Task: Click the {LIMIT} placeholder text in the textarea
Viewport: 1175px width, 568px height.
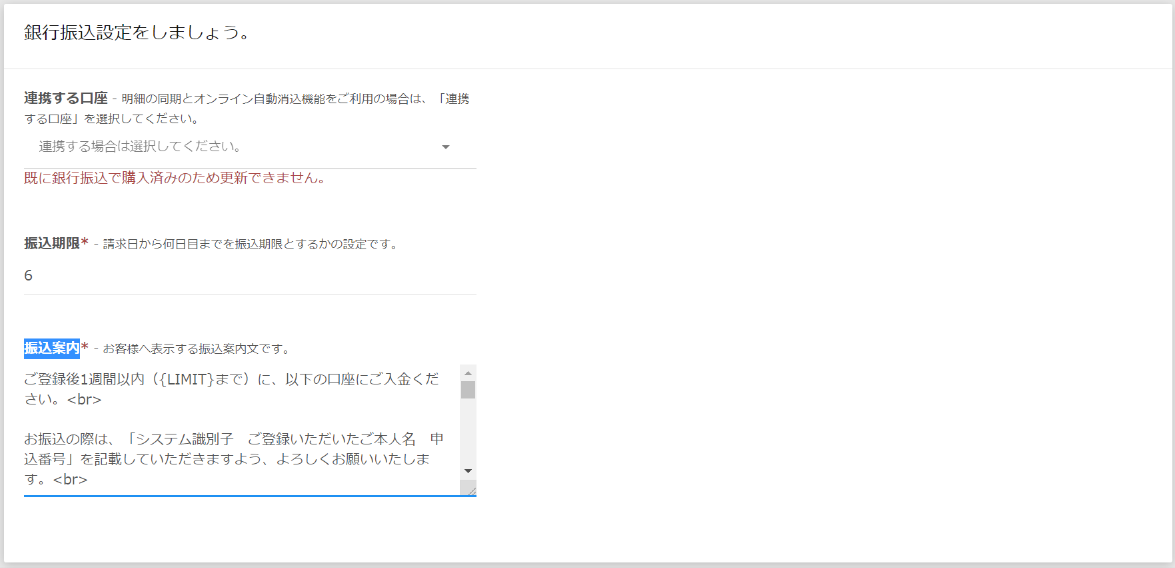Action: [186, 378]
